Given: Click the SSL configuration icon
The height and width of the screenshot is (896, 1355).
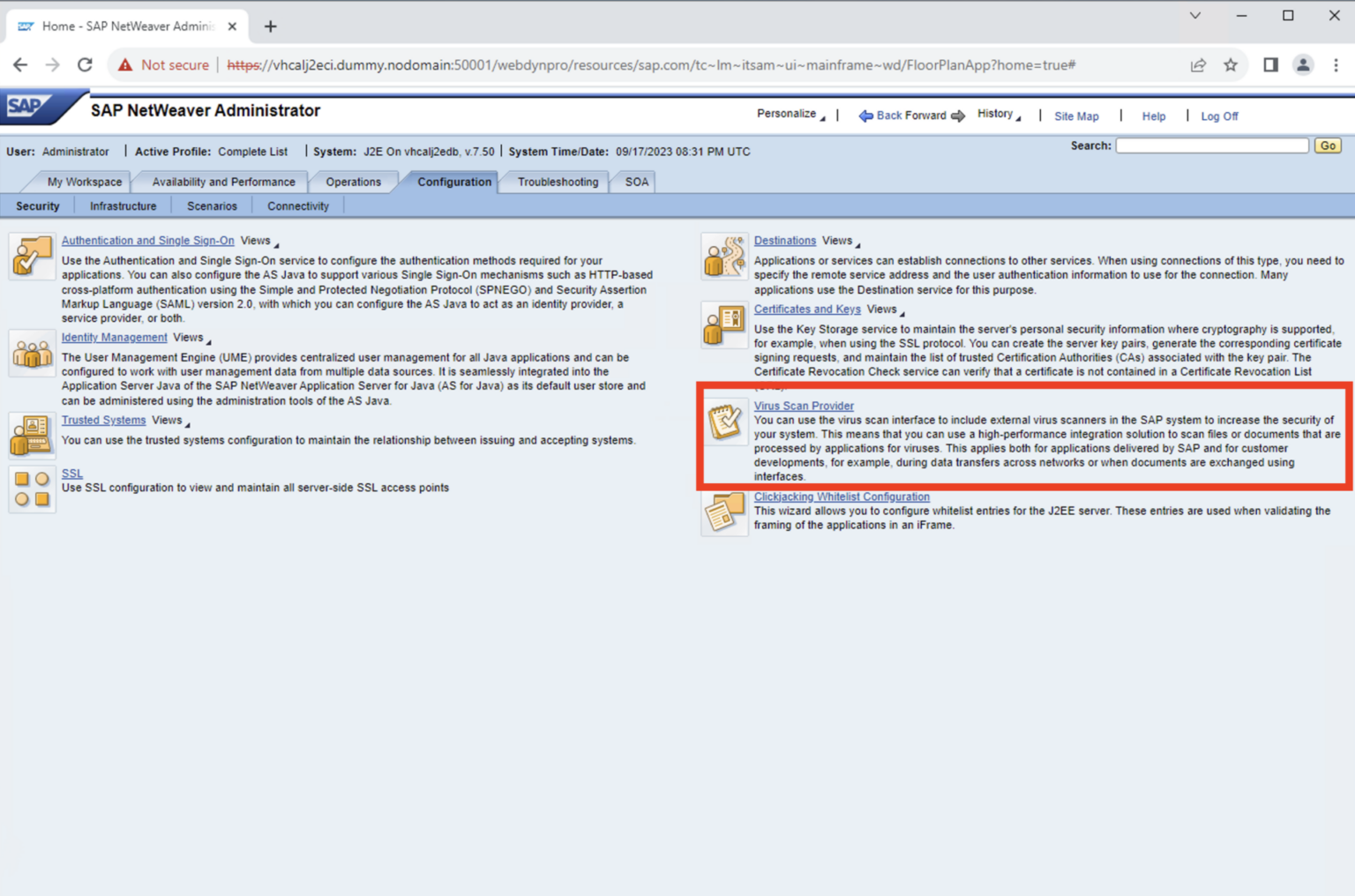Looking at the screenshot, I should (32, 489).
